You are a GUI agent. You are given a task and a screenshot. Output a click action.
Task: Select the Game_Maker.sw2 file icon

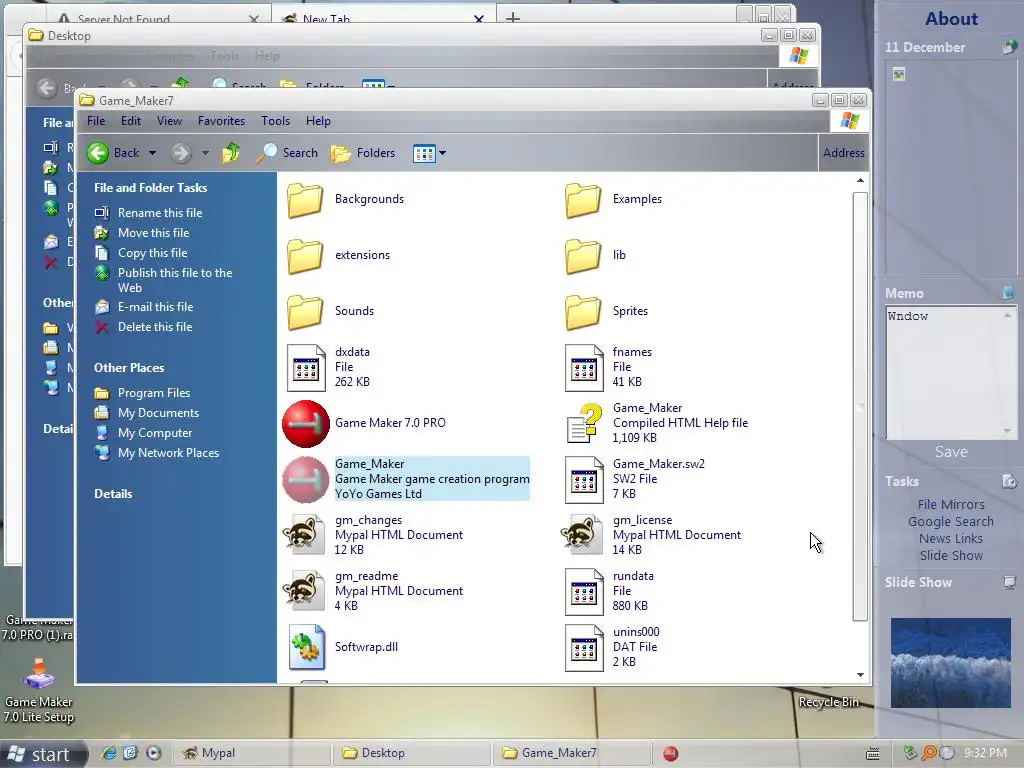point(584,480)
